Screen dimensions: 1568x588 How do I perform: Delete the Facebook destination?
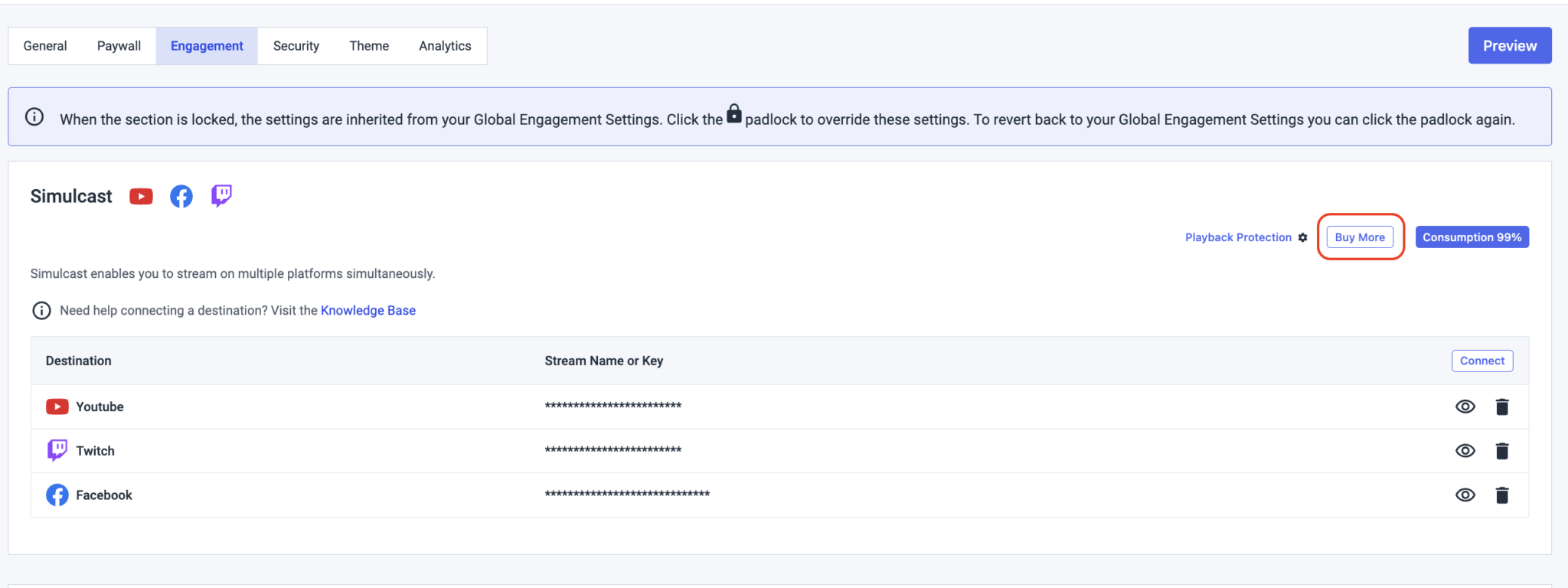pyautogui.click(x=1501, y=495)
